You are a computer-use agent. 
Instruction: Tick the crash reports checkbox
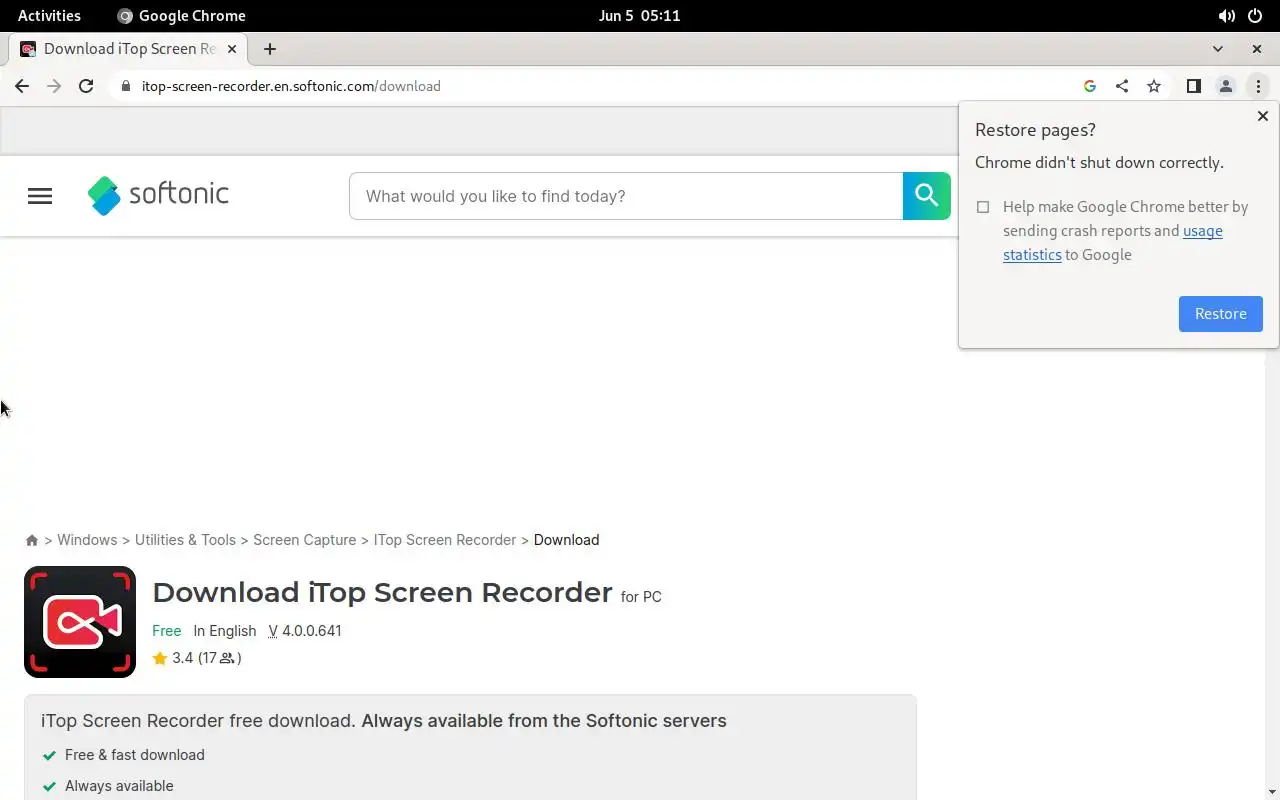pos(983,207)
